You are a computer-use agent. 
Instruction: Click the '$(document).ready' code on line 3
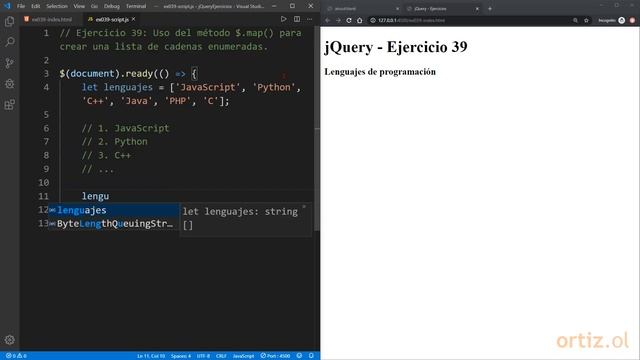click(x=106, y=74)
